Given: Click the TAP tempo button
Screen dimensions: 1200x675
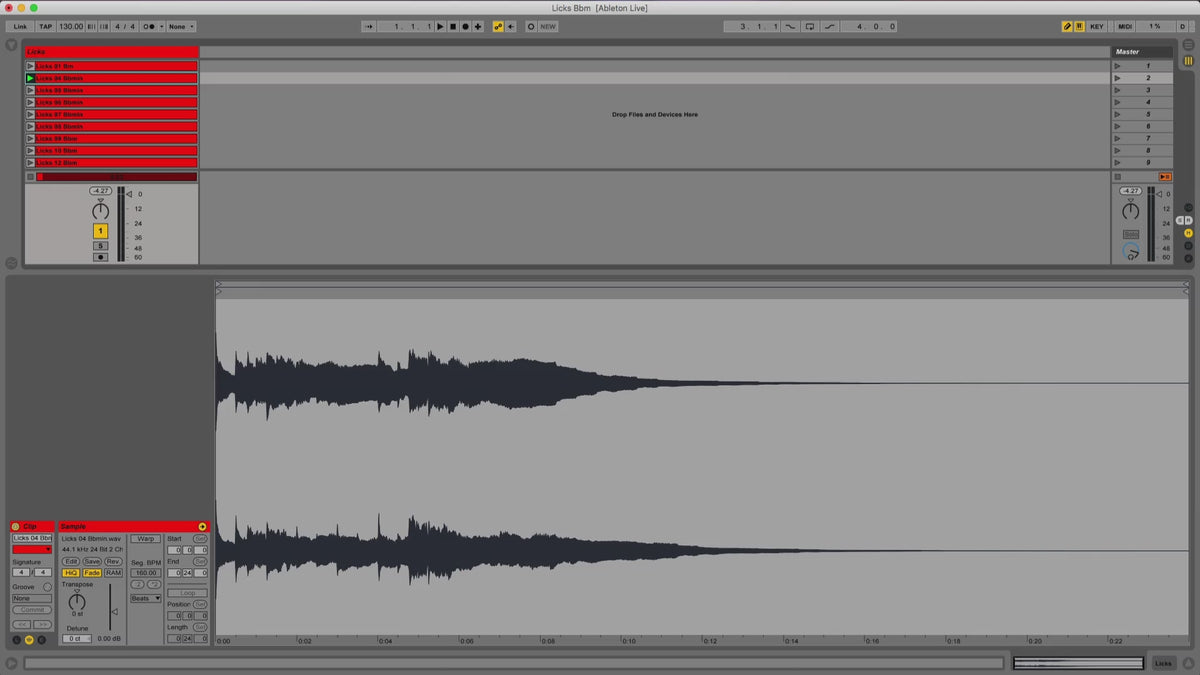Looking at the screenshot, I should 46,27.
